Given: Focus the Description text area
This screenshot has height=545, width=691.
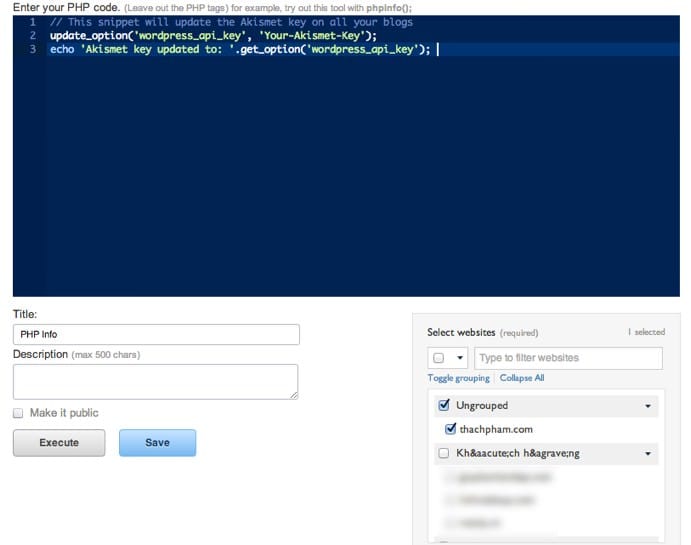Looking at the screenshot, I should point(156,382).
